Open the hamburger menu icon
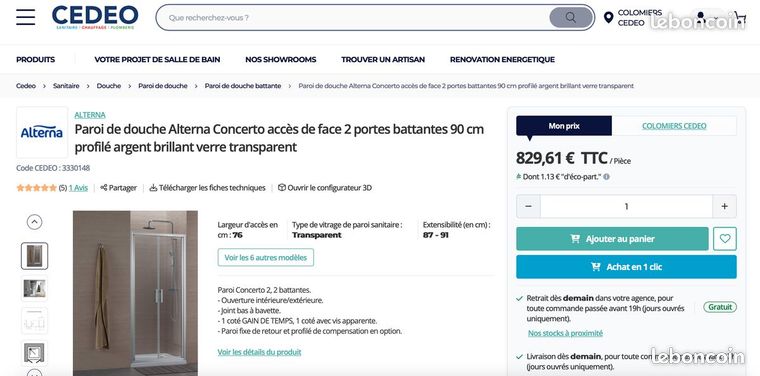This screenshot has width=760, height=376. click(x=25, y=17)
